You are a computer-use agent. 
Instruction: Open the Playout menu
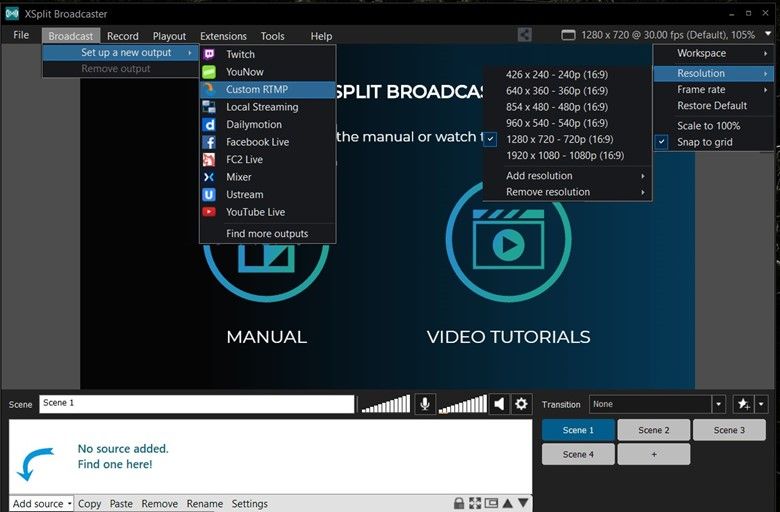(169, 36)
